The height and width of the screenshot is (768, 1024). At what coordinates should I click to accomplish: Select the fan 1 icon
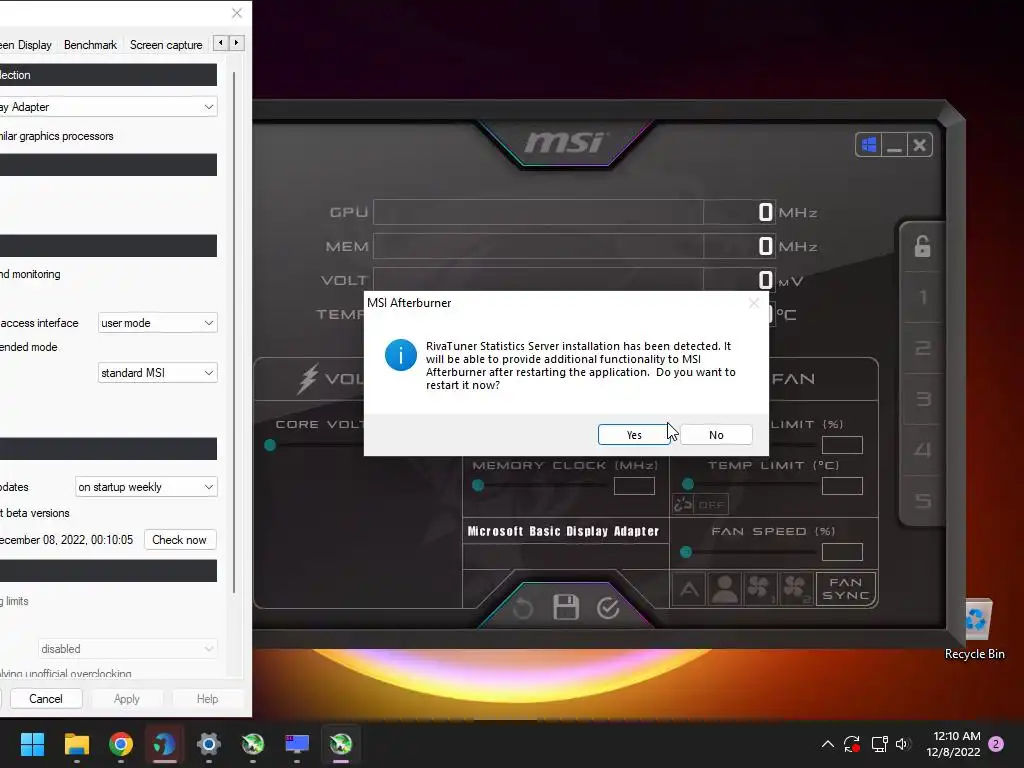pyautogui.click(x=760, y=589)
